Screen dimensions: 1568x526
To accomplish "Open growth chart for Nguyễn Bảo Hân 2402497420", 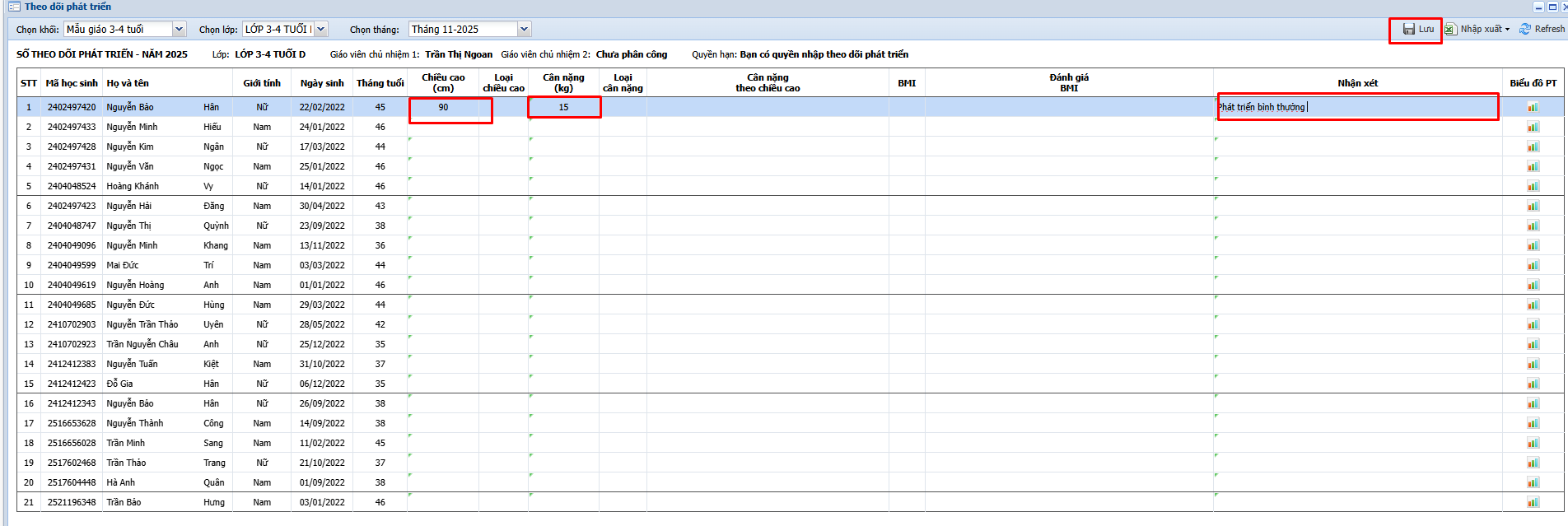I will [x=1533, y=107].
